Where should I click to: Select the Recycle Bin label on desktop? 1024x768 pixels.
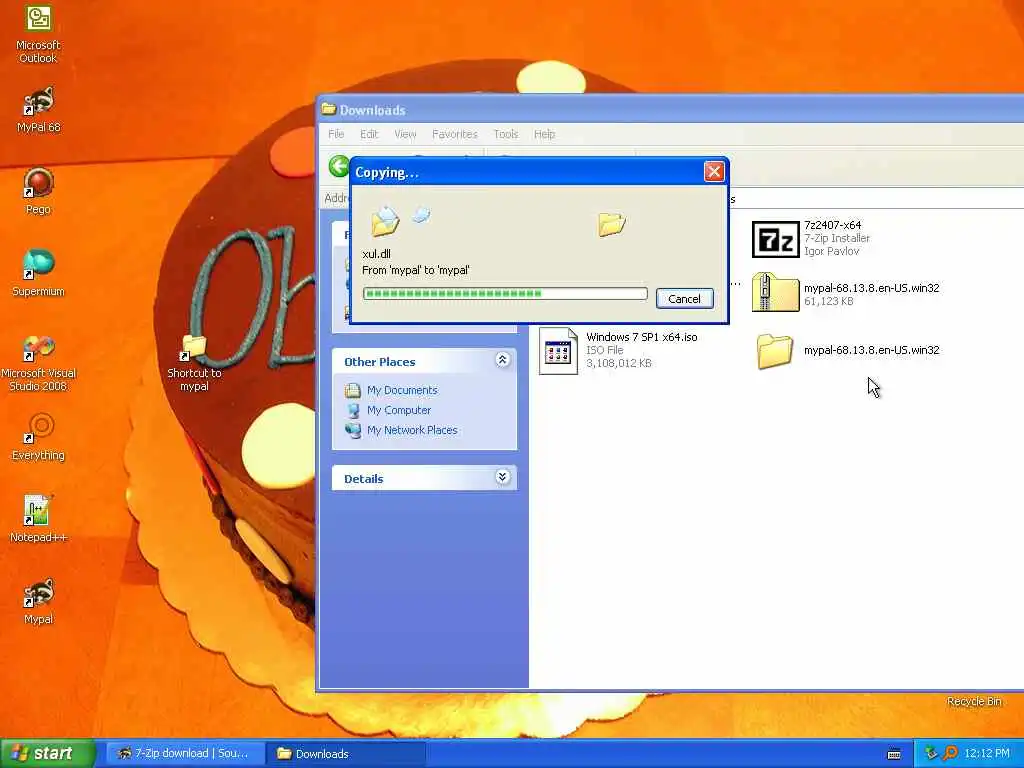click(974, 701)
